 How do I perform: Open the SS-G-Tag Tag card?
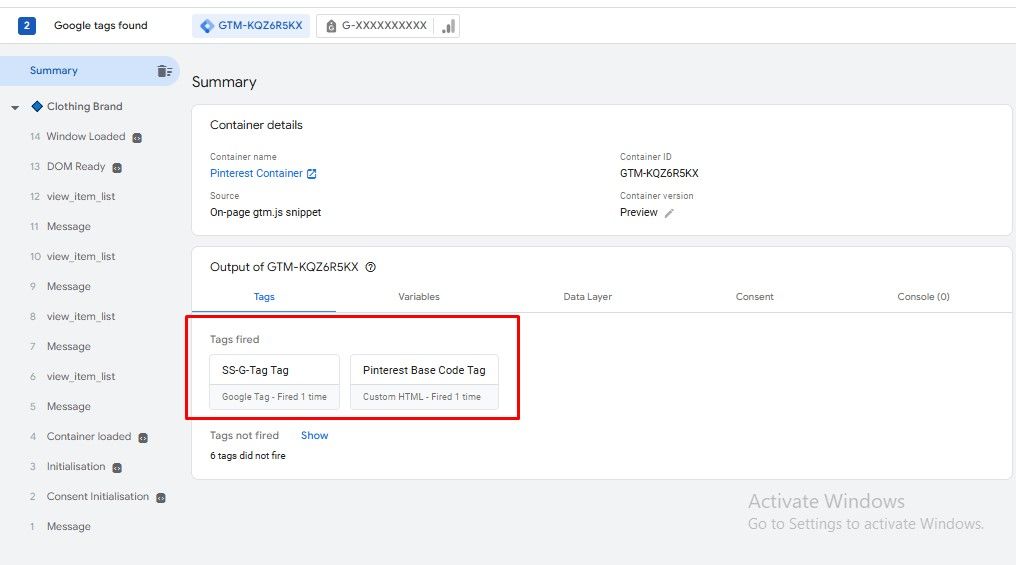pos(275,381)
